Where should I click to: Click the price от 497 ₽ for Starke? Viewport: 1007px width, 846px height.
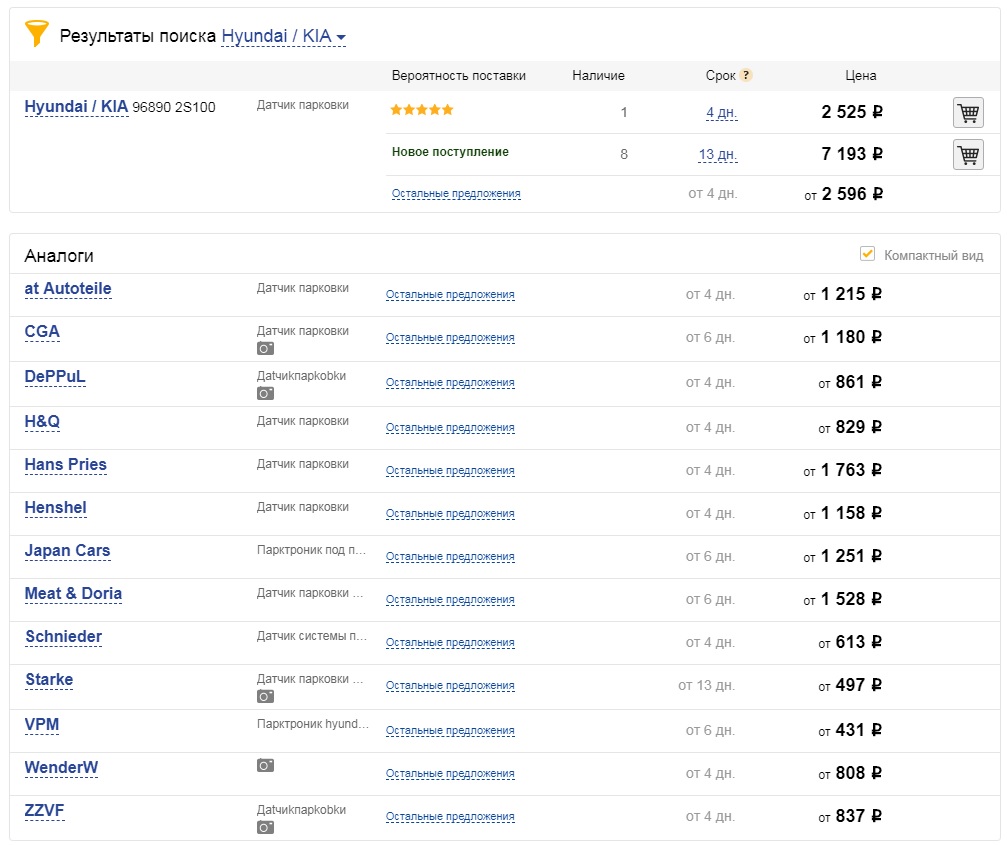coord(850,685)
